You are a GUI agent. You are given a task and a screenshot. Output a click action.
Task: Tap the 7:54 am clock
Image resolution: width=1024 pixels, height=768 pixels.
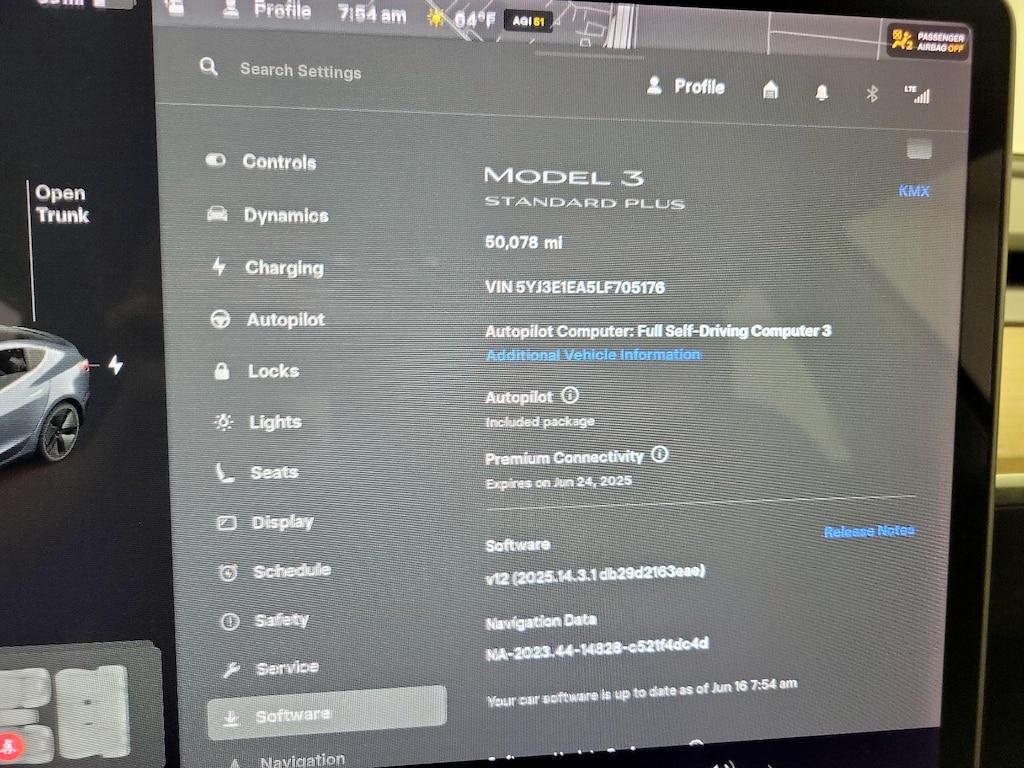point(372,14)
